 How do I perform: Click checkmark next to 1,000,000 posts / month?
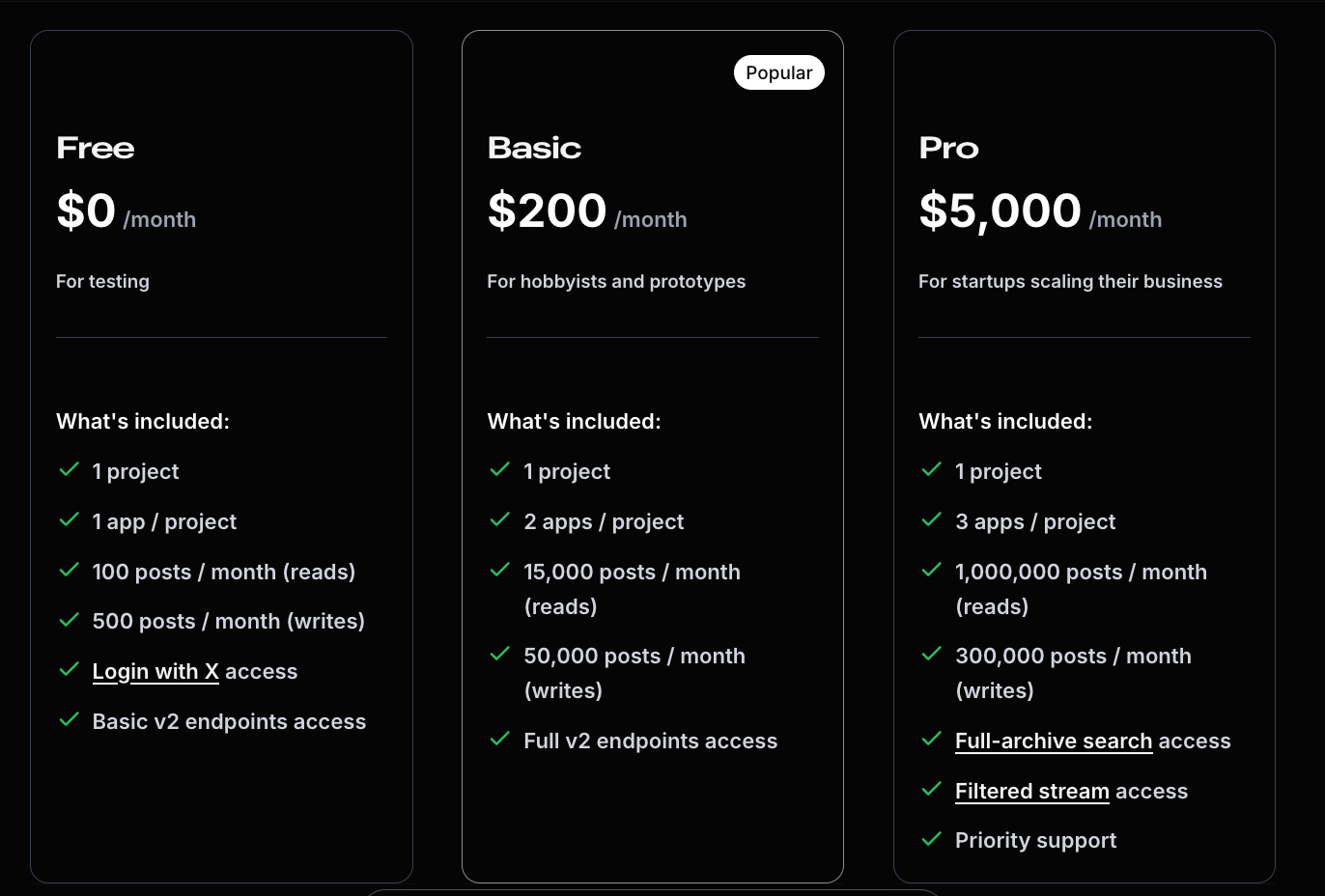pyautogui.click(x=931, y=570)
